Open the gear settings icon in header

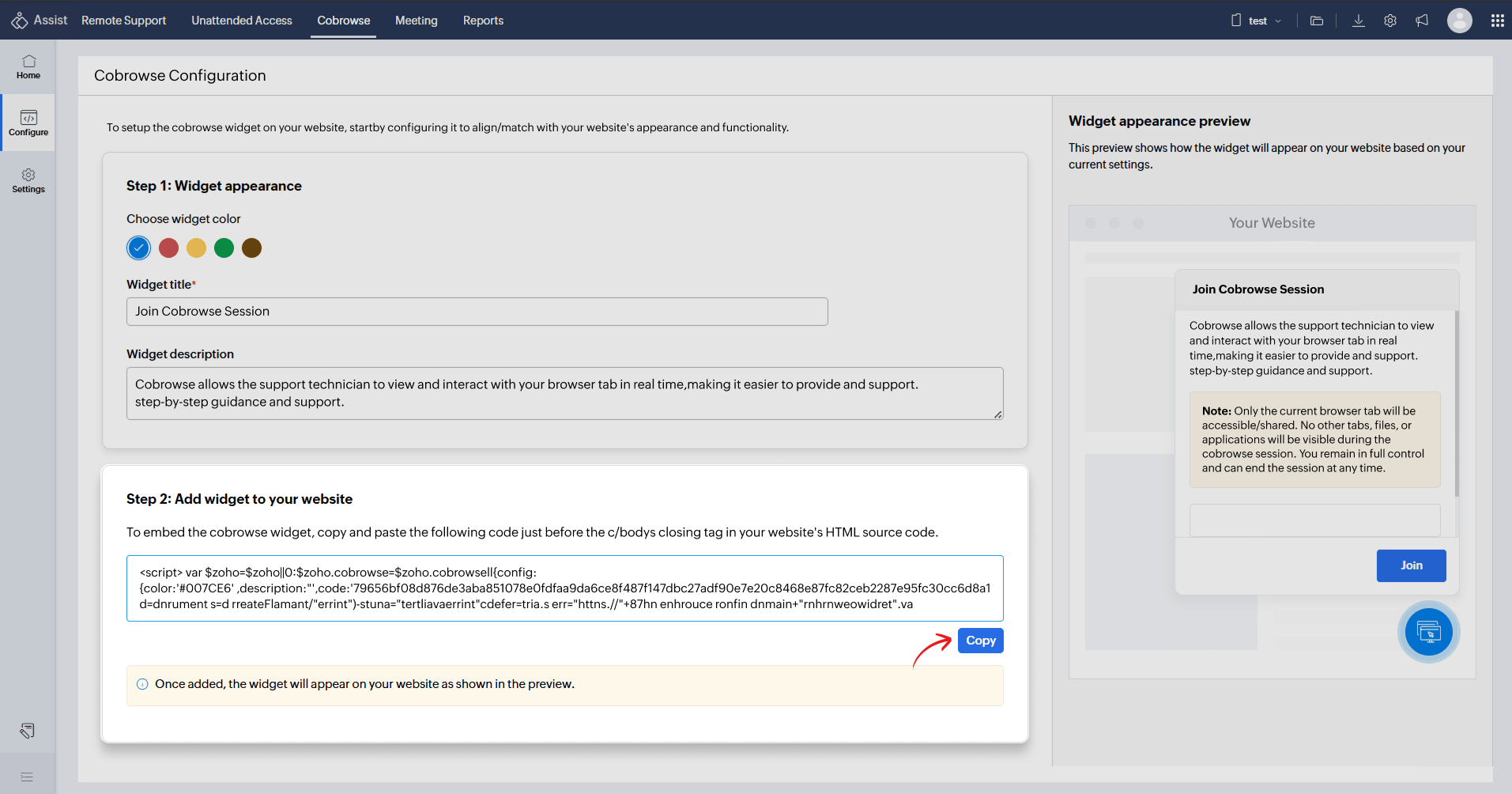(1390, 21)
